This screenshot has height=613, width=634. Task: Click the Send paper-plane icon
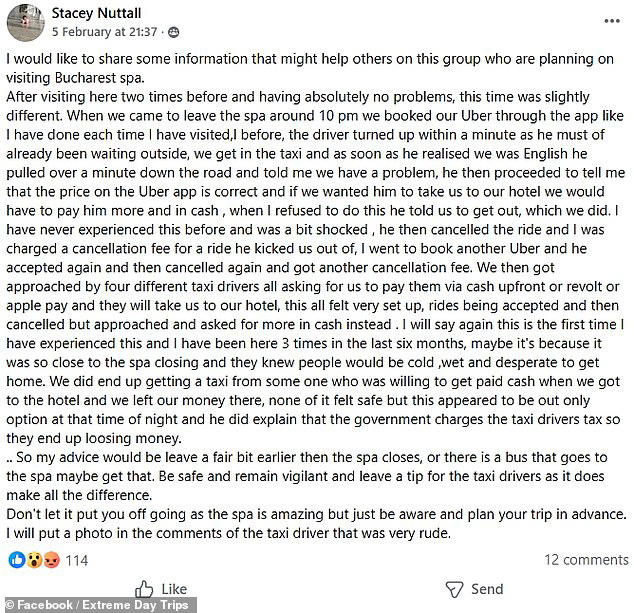point(454,590)
